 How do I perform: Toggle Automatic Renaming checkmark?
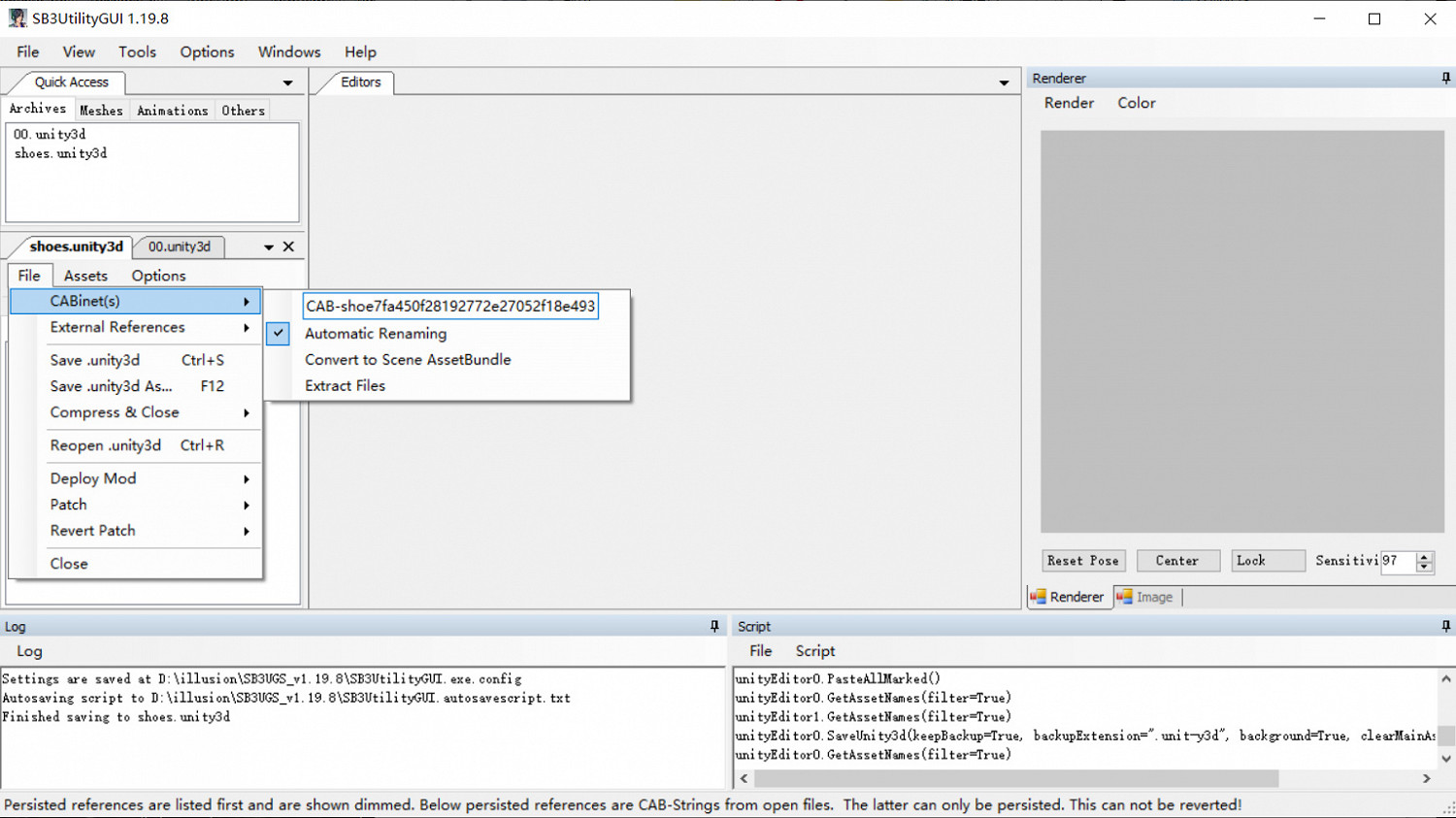pyautogui.click(x=278, y=333)
